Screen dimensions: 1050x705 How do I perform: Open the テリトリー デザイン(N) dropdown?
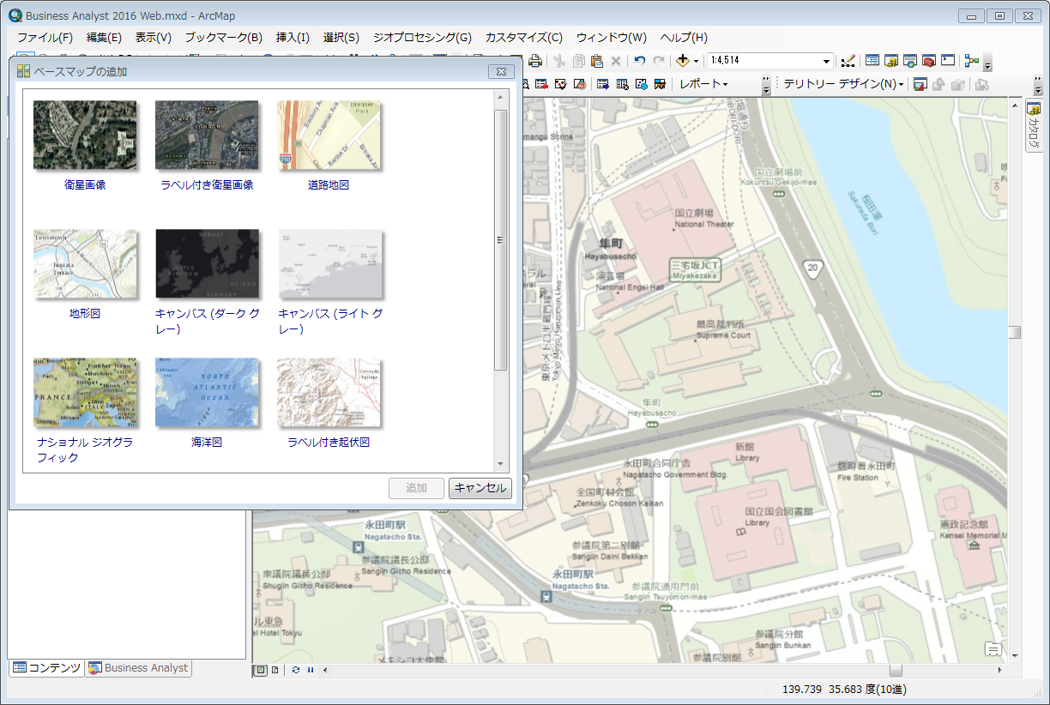click(x=843, y=84)
